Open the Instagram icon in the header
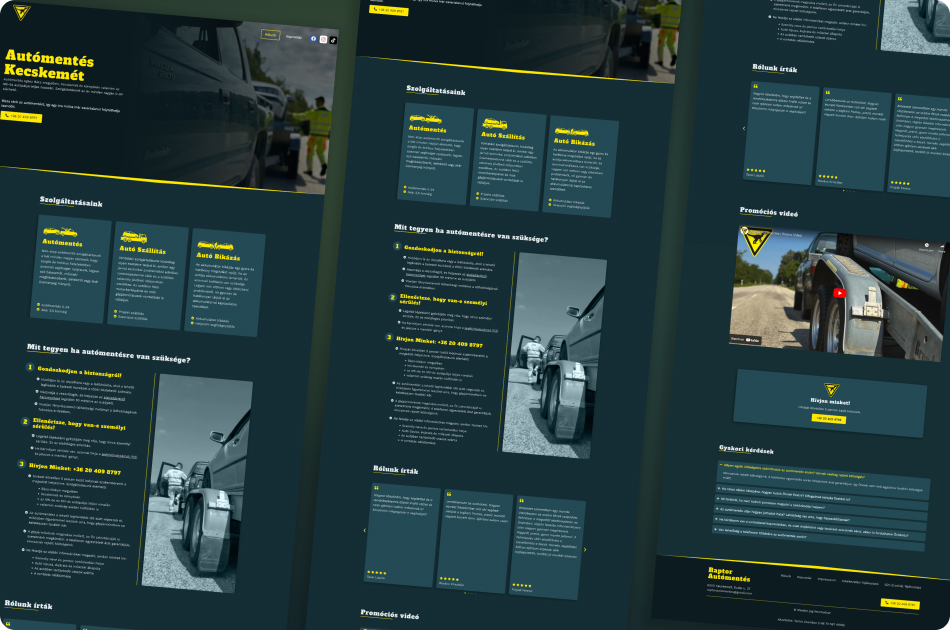Image resolution: width=950 pixels, height=630 pixels. 323,39
